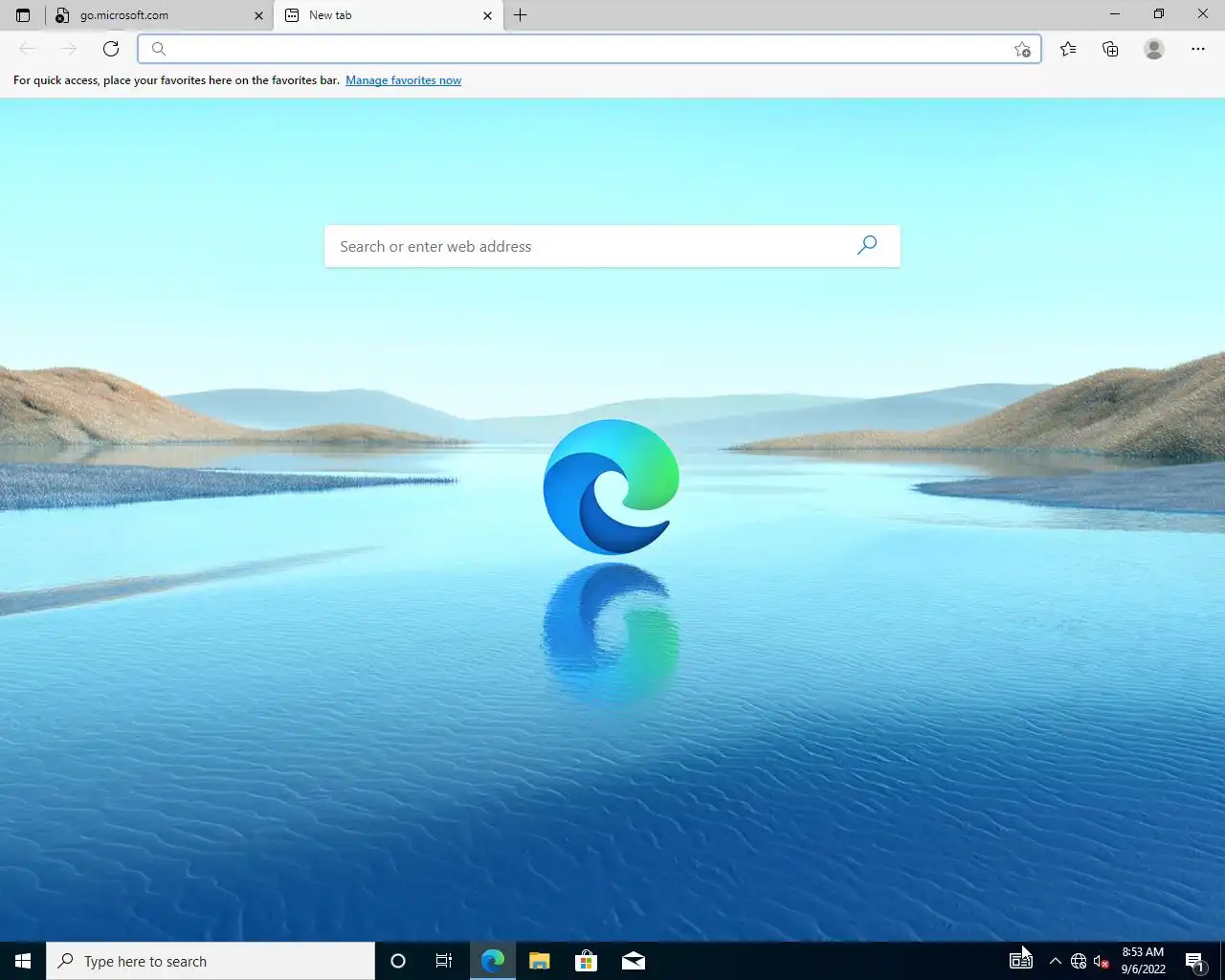Close the New tab tab

(487, 15)
